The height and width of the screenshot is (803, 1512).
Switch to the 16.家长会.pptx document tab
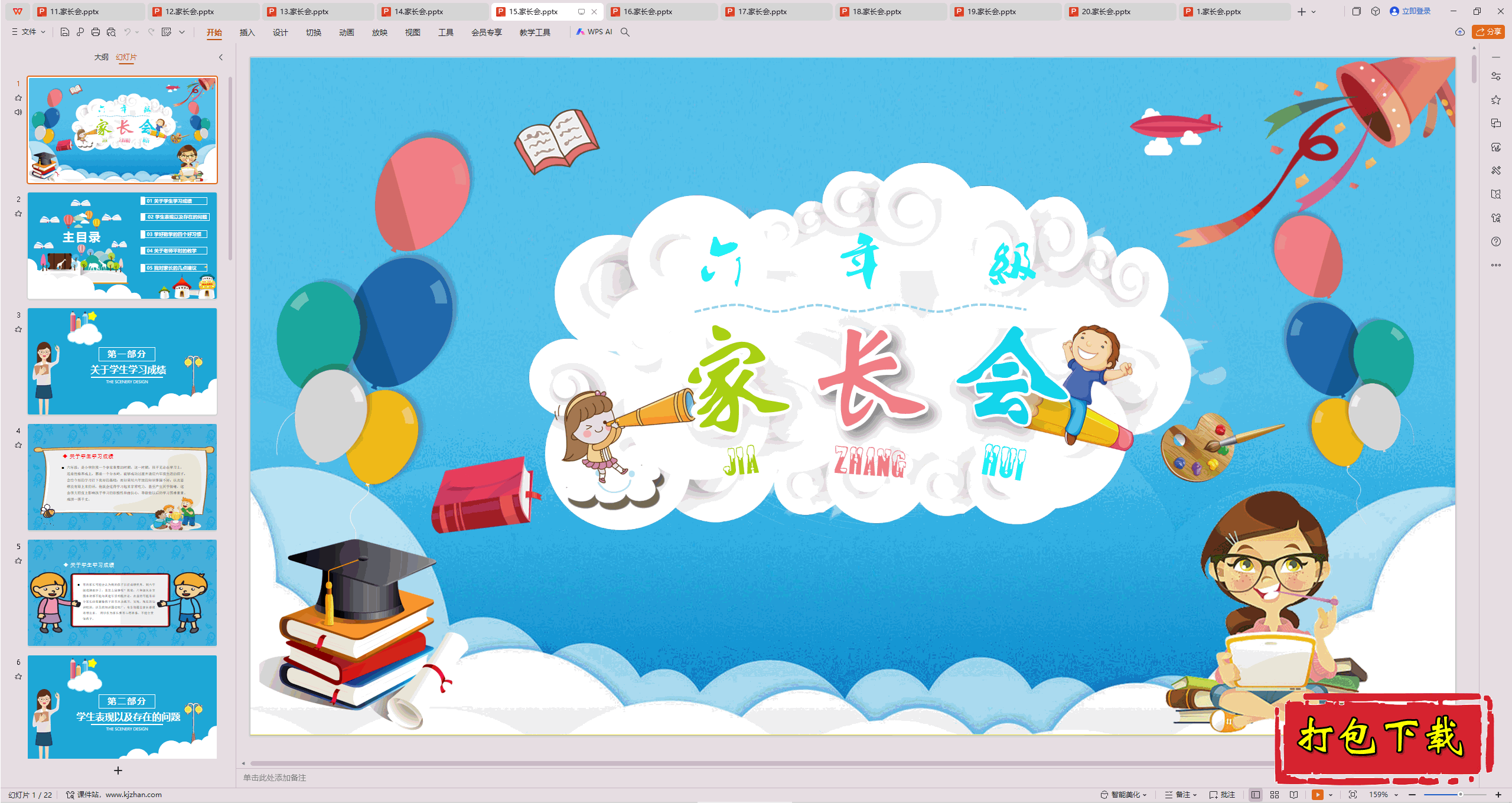[x=661, y=12]
